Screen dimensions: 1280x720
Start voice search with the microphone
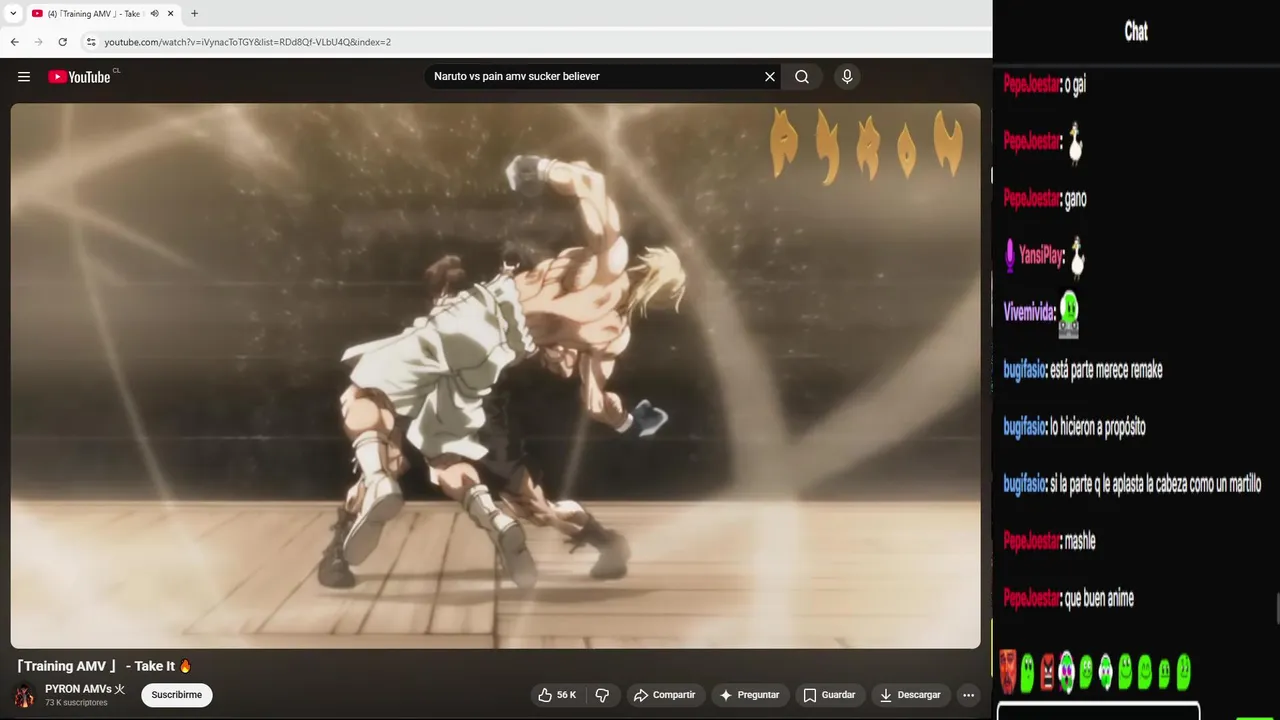click(847, 77)
